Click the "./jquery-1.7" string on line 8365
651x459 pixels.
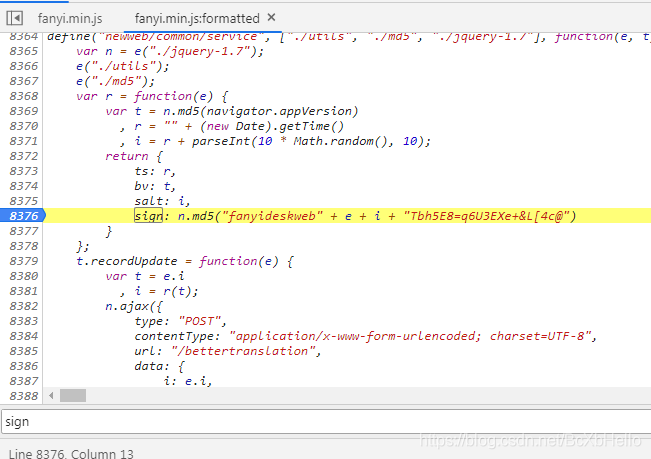tap(200, 51)
